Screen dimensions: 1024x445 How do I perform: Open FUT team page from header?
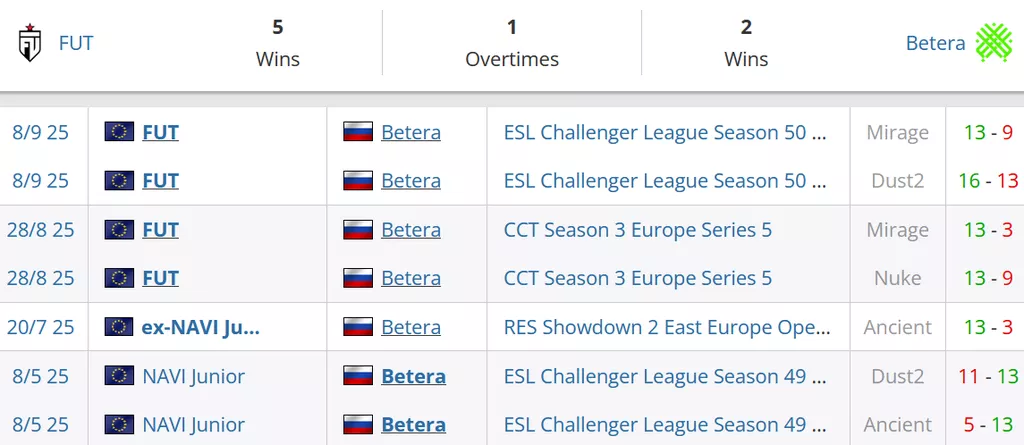(76, 43)
